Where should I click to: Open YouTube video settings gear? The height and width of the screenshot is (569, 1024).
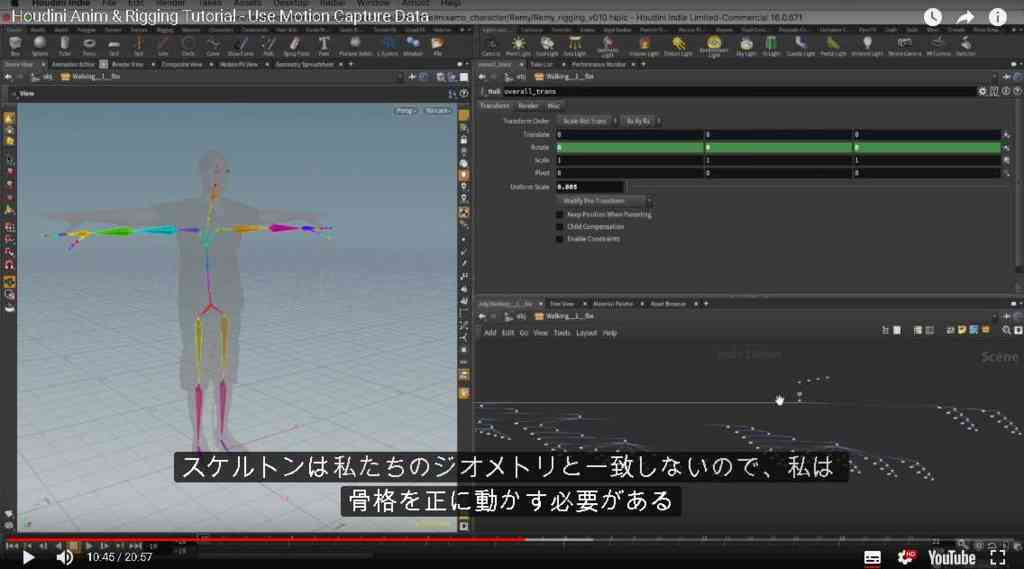[x=906, y=557]
